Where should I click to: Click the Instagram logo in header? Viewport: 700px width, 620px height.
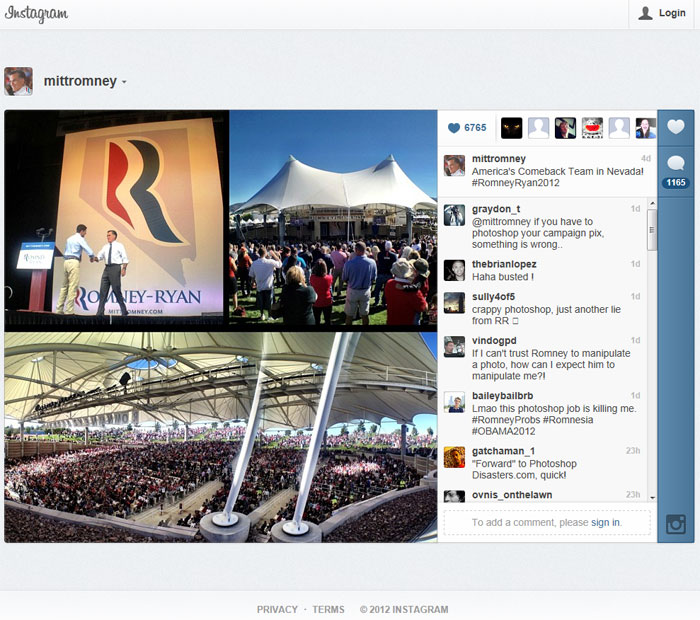(36, 13)
